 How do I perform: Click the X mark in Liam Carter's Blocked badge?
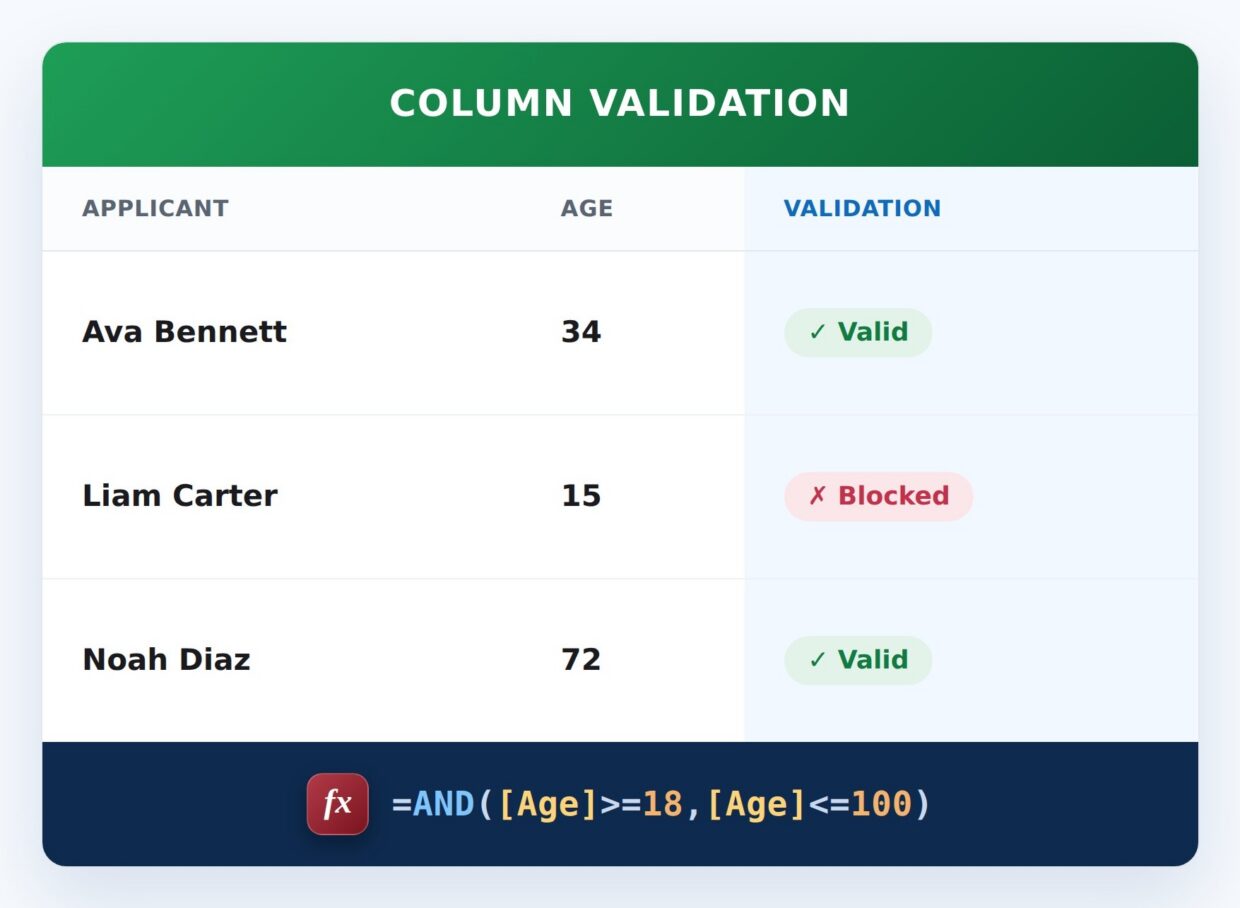[818, 496]
